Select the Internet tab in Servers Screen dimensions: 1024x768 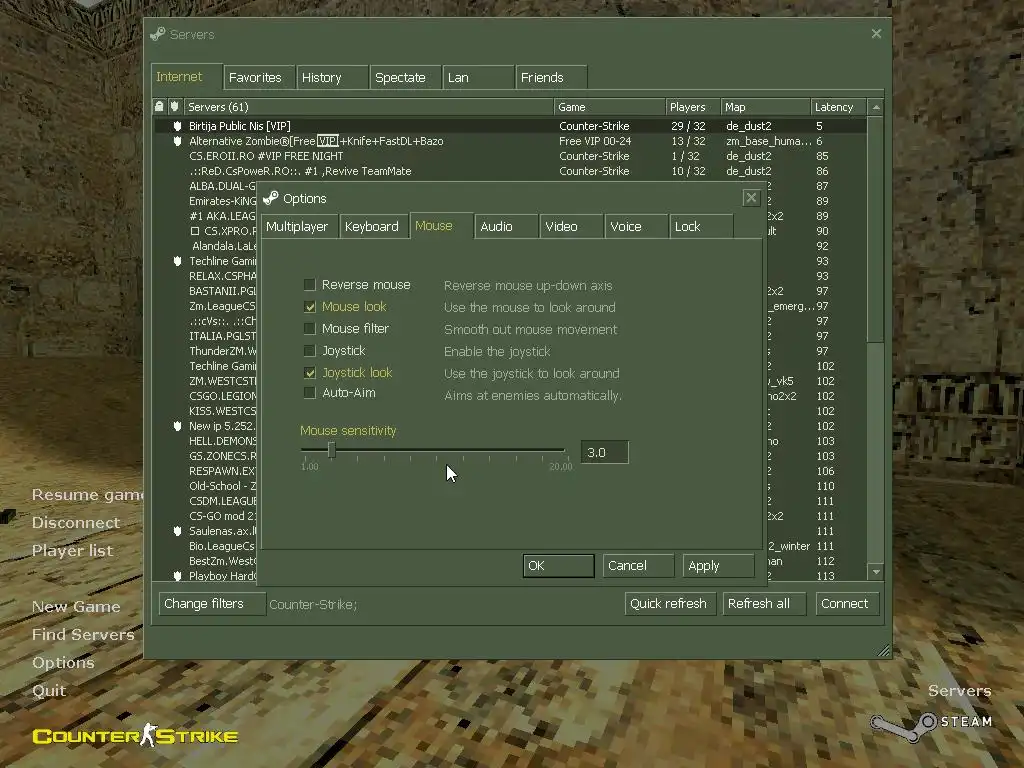tap(186, 76)
